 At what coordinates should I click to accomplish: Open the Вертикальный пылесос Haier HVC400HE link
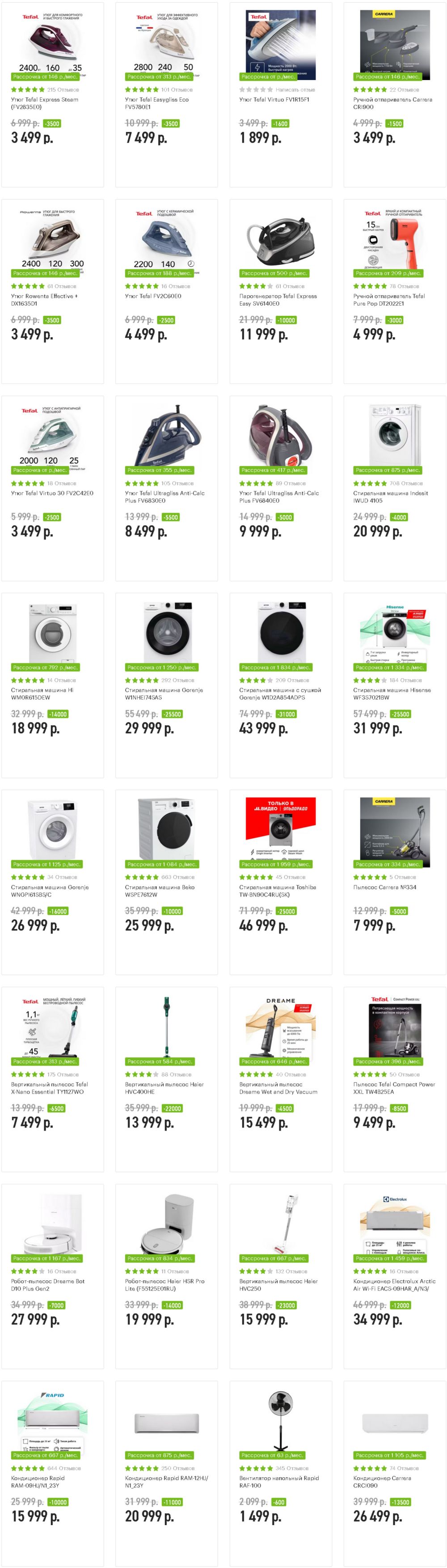coord(164,1088)
